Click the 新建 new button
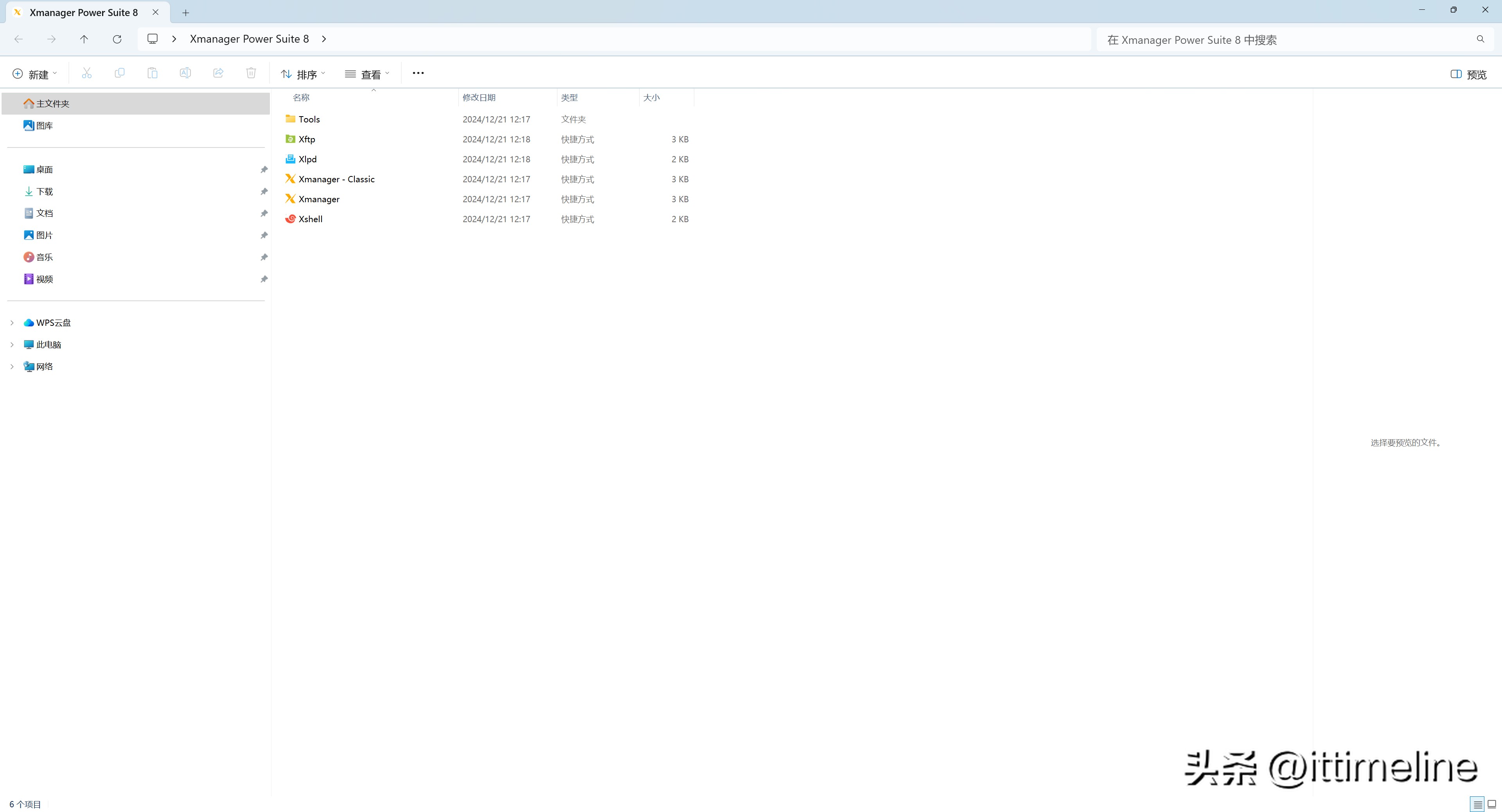Image resolution: width=1502 pixels, height=812 pixels. tap(34, 74)
